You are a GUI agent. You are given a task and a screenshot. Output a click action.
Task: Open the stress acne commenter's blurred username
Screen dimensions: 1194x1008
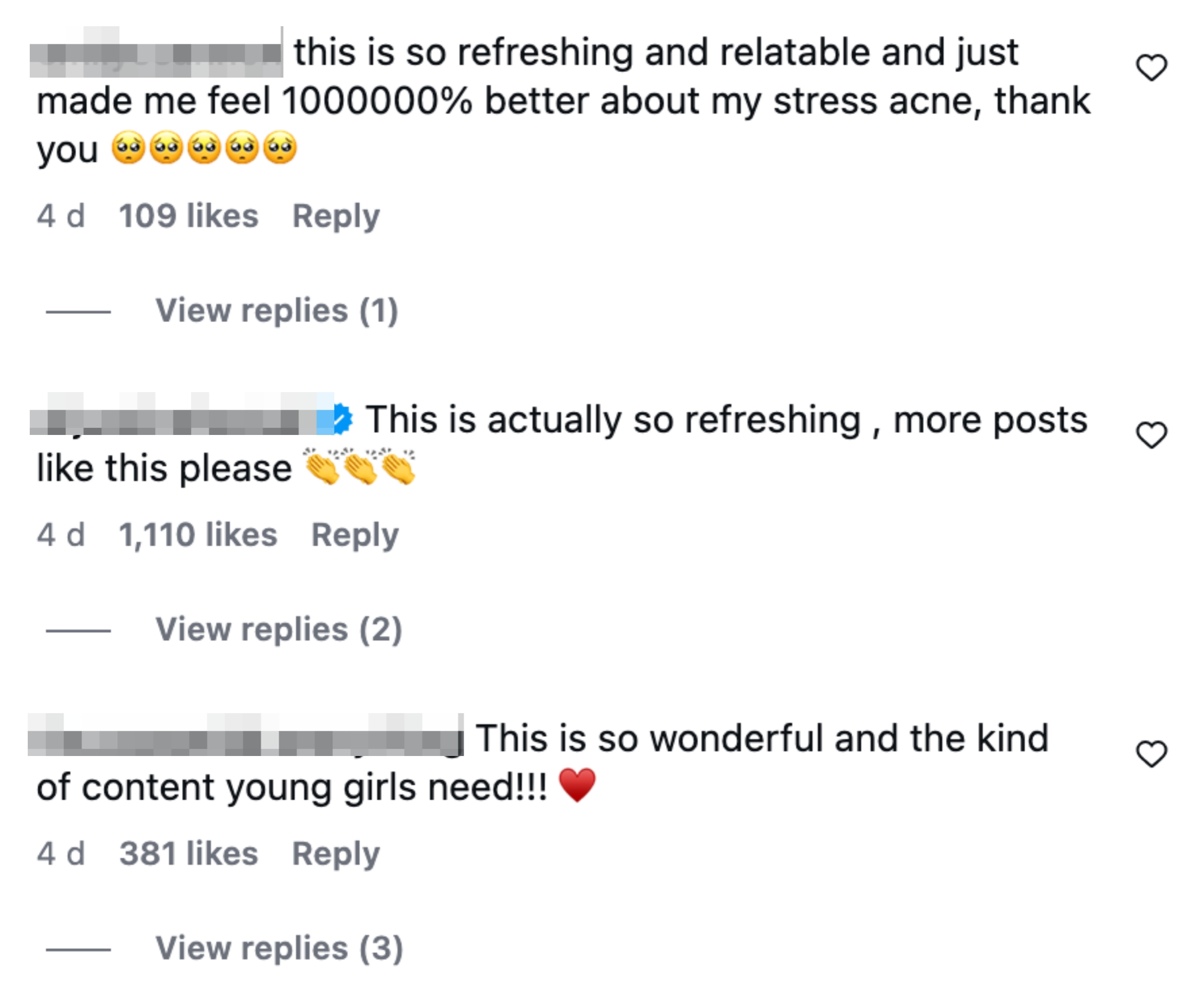click(156, 52)
